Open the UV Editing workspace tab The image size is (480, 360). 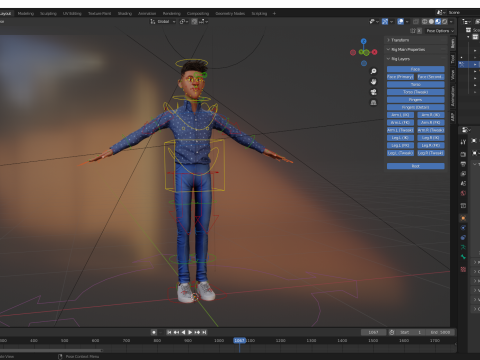pos(72,14)
